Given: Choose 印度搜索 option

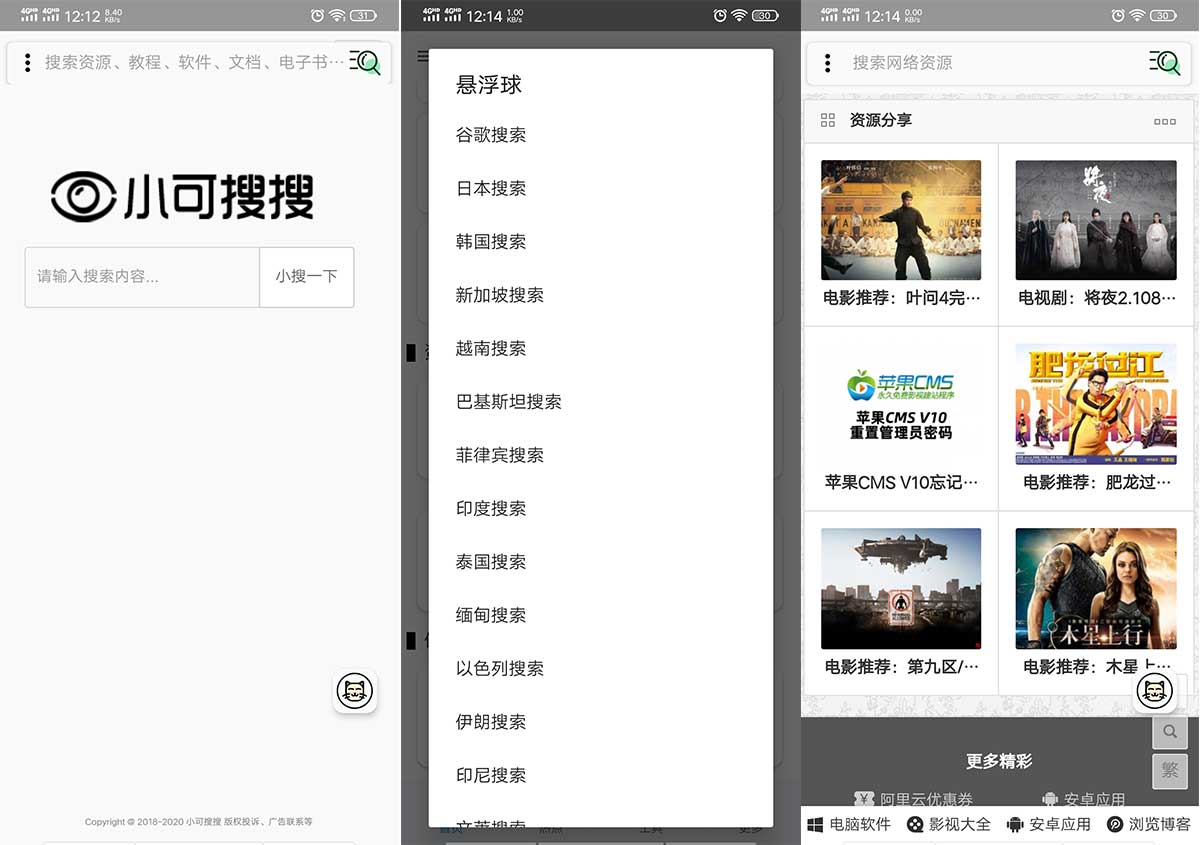Looking at the screenshot, I should point(491,508).
